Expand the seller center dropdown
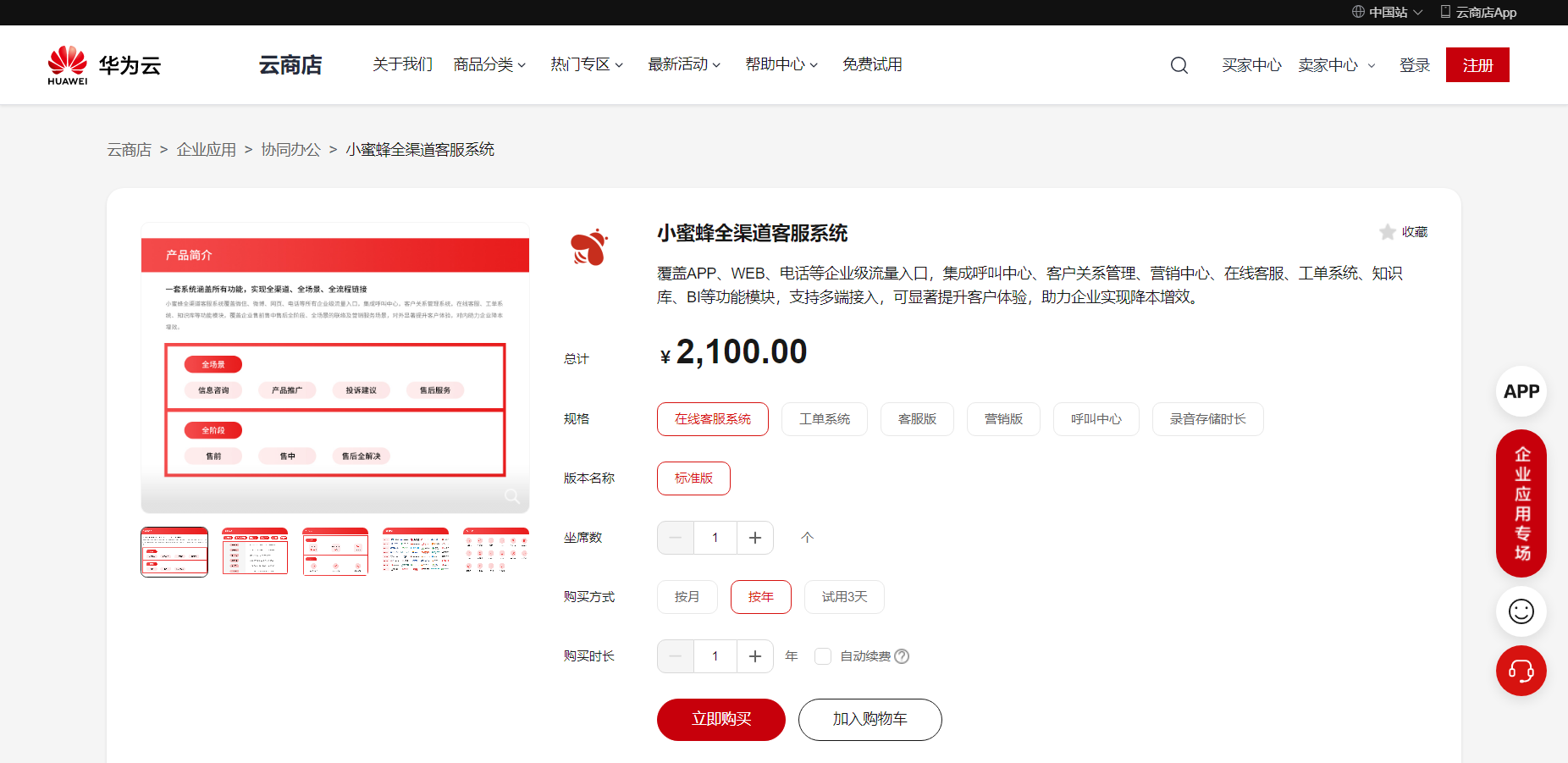The height and width of the screenshot is (763, 1568). [x=1336, y=65]
